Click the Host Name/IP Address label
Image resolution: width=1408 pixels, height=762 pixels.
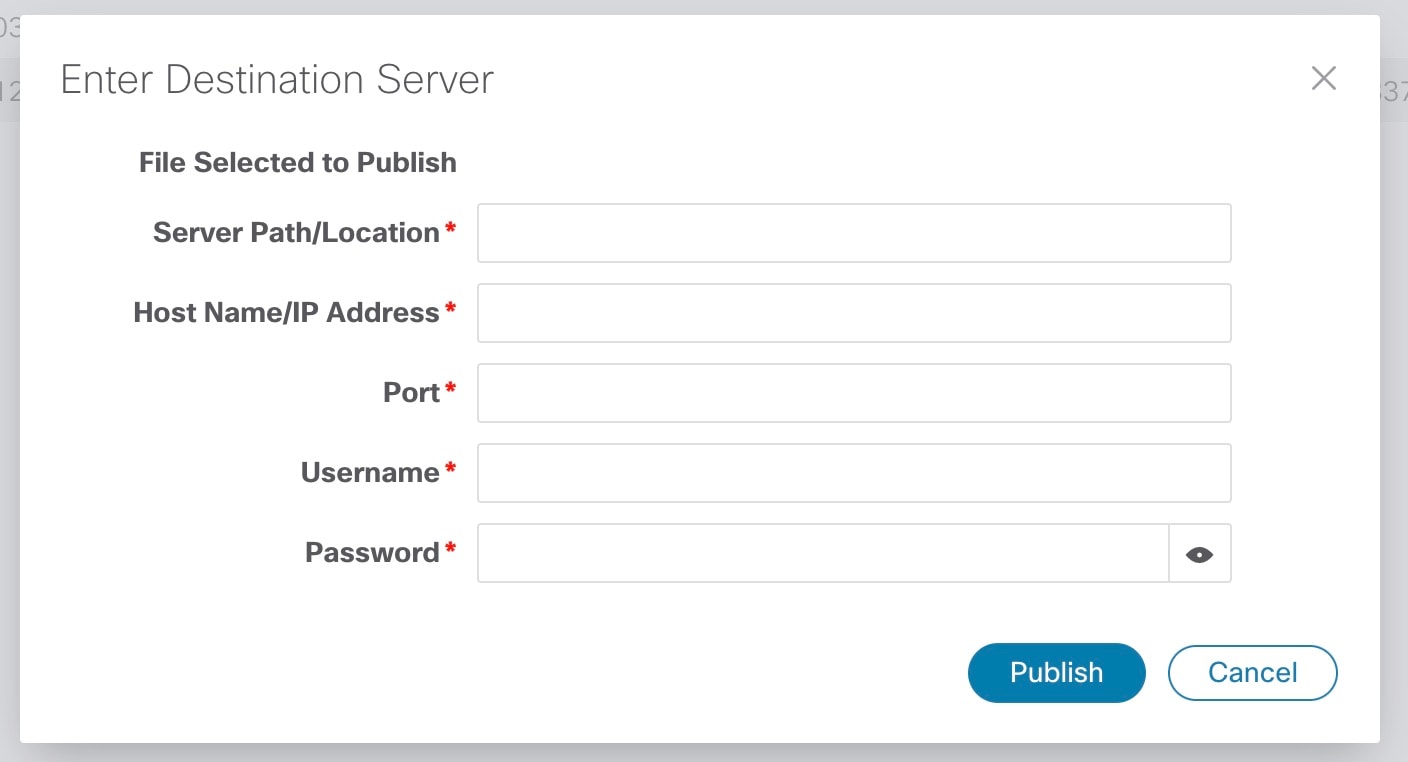click(286, 313)
